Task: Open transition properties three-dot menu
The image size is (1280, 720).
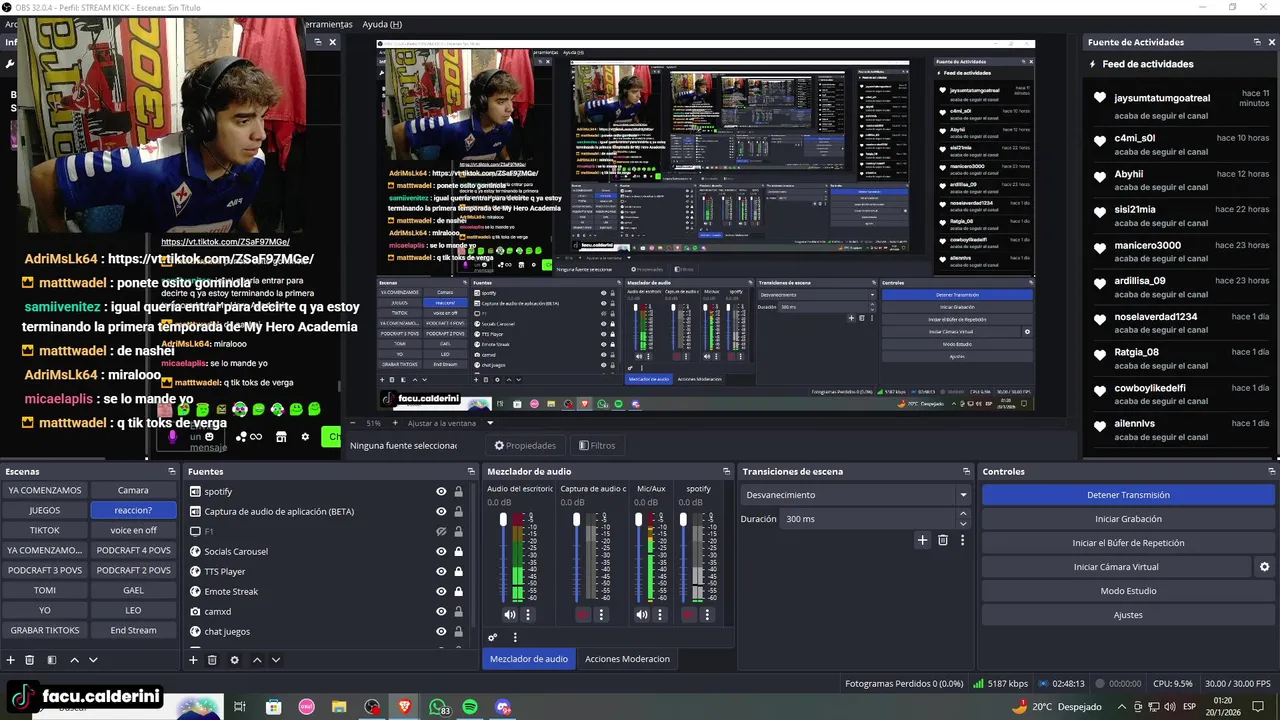Action: click(962, 540)
